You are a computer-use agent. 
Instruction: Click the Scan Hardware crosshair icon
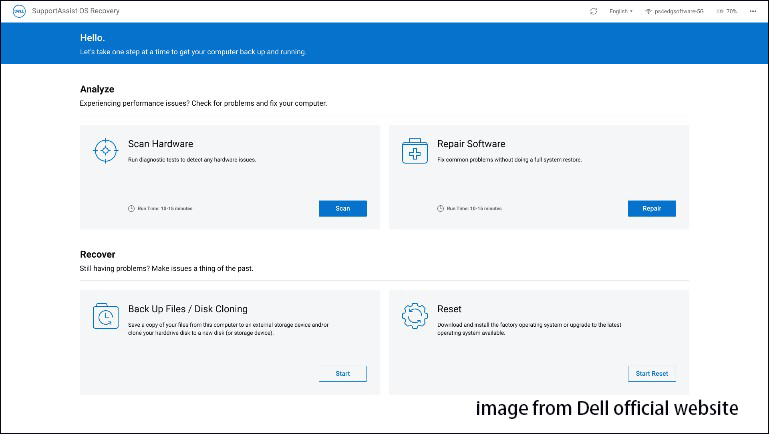tap(105, 151)
